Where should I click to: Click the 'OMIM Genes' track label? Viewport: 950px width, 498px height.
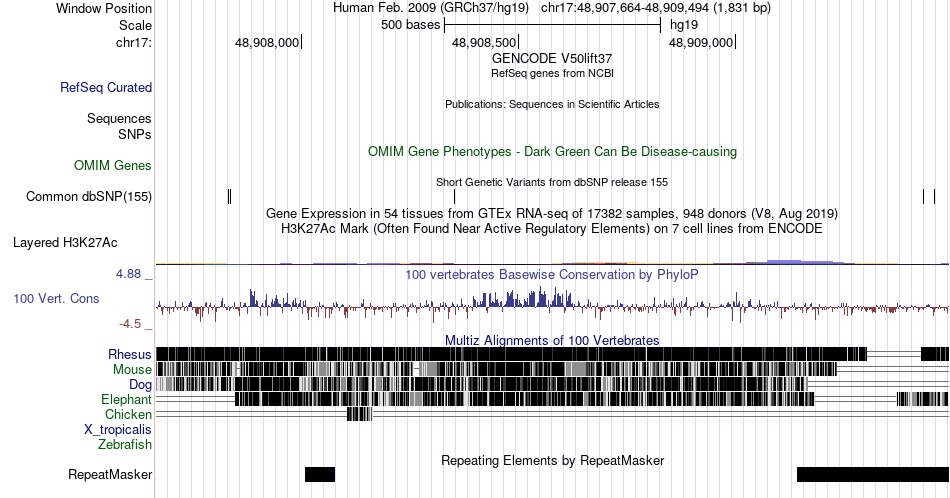[x=113, y=165]
